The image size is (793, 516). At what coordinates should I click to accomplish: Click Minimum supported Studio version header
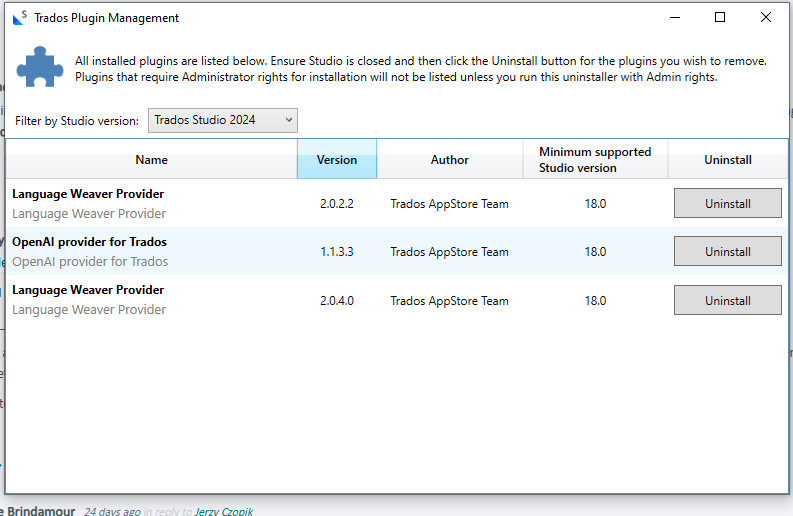tap(595, 160)
